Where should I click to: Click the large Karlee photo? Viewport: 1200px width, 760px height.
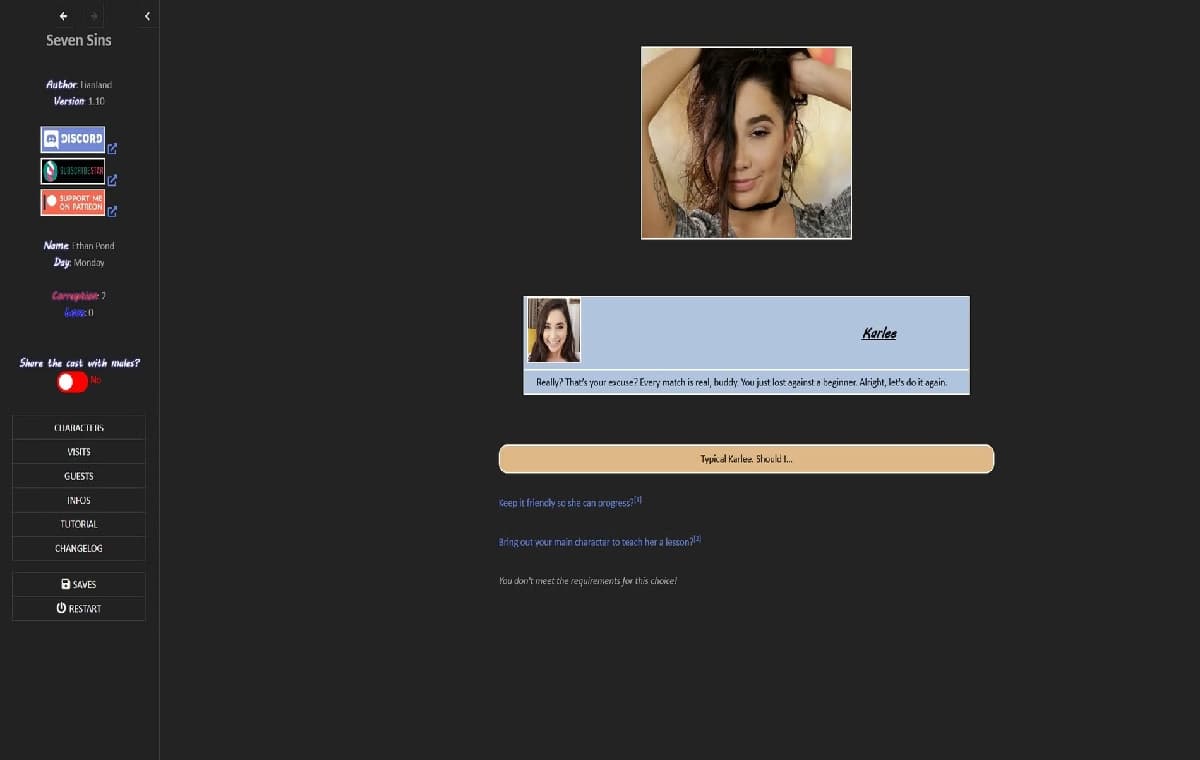click(x=746, y=143)
